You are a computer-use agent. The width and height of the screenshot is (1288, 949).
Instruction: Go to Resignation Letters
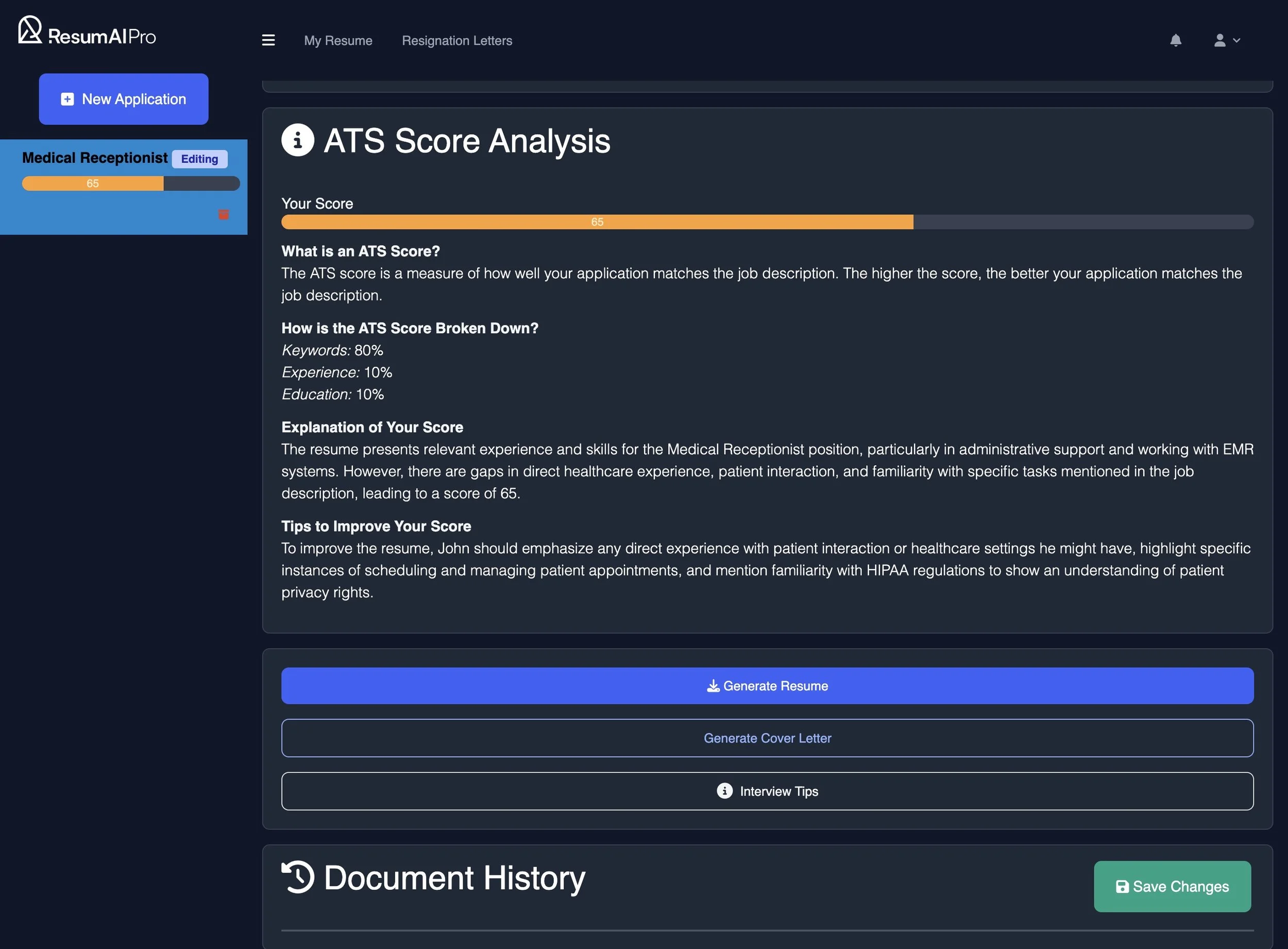tap(456, 40)
